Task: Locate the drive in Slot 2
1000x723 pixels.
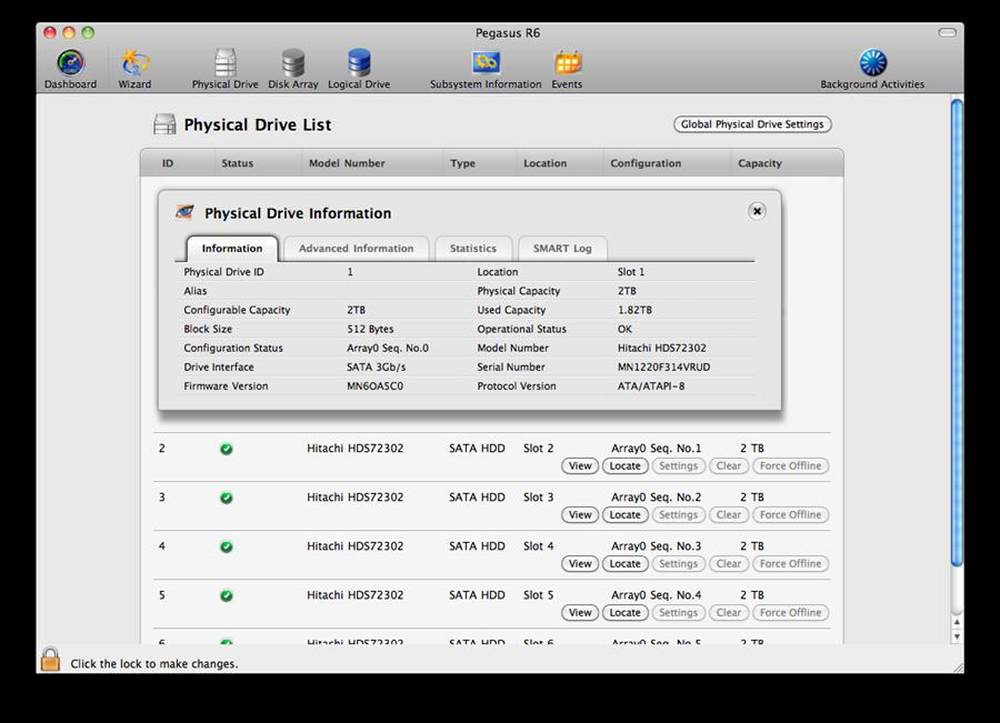Action: coord(625,466)
